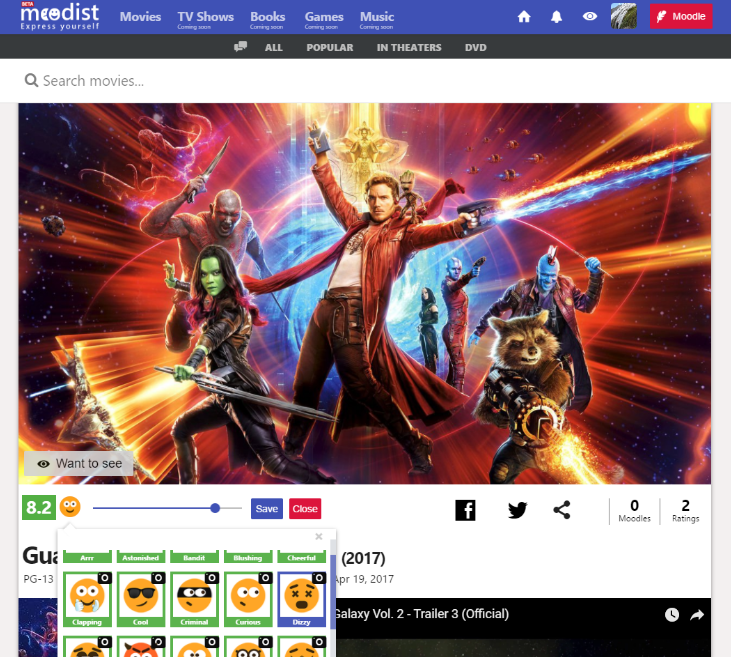731x657 pixels.
Task: Open the Movies section
Action: pyautogui.click(x=140, y=17)
